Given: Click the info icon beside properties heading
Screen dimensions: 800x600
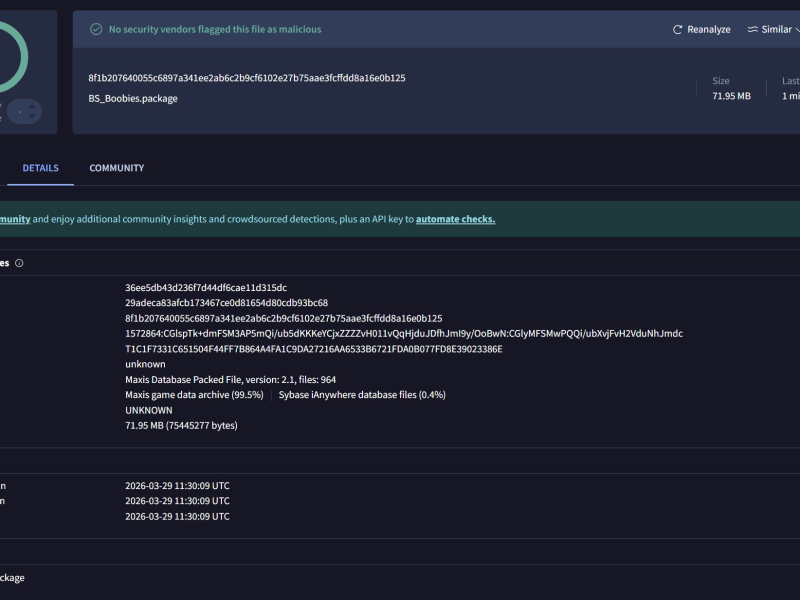Looking at the screenshot, I should pos(19,263).
